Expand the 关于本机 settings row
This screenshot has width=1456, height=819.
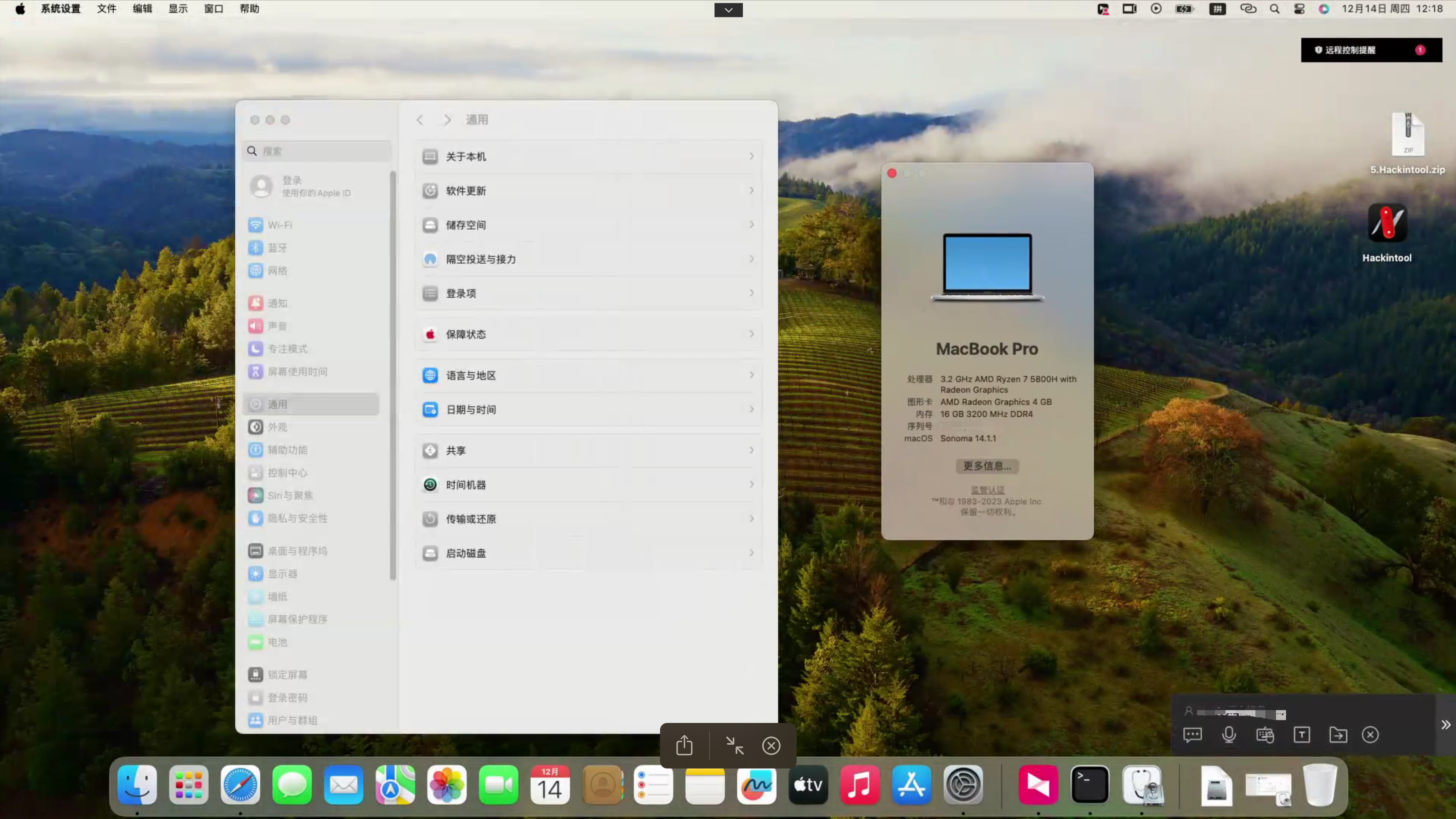[x=588, y=157]
